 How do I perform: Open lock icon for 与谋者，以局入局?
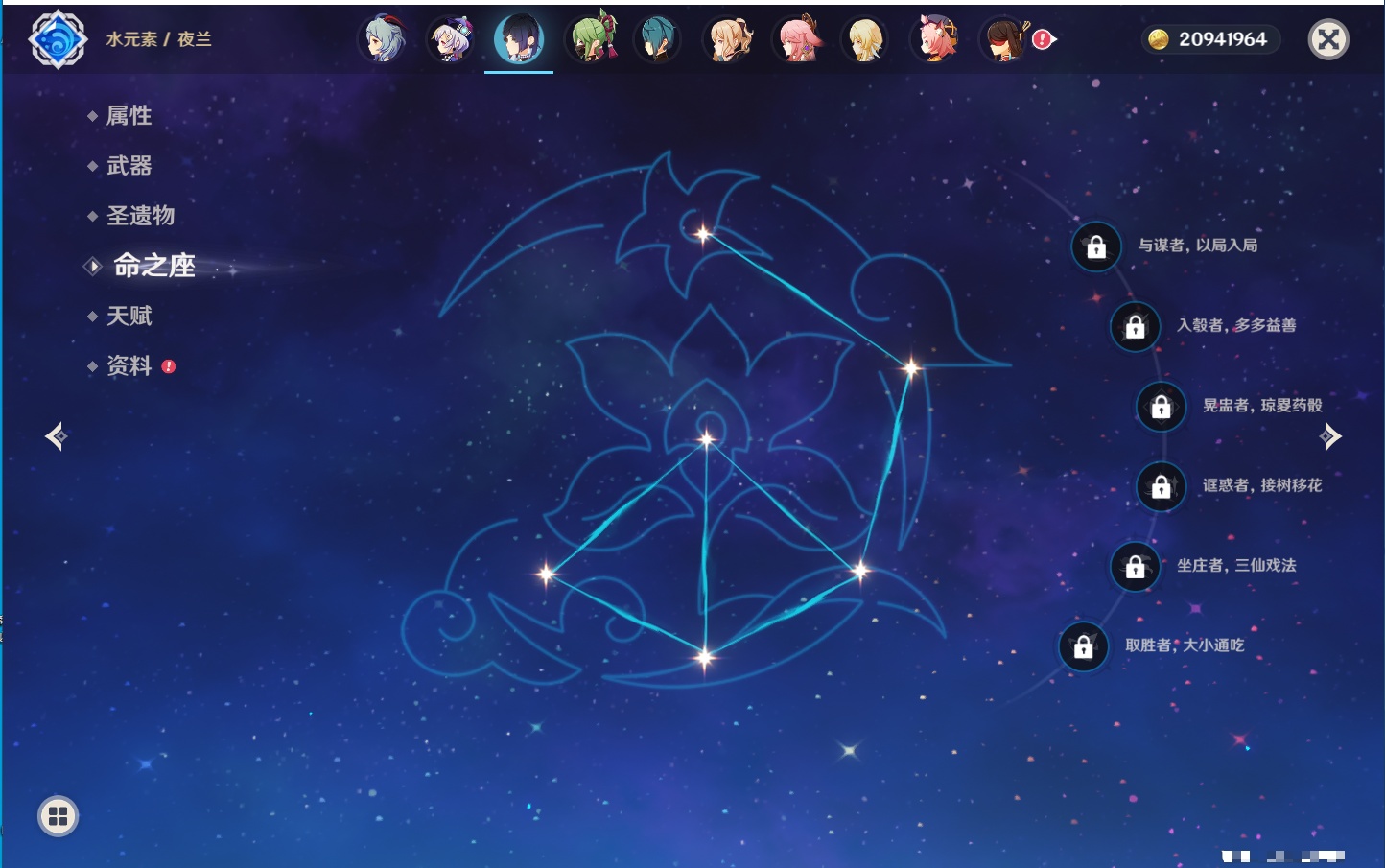pos(1096,247)
